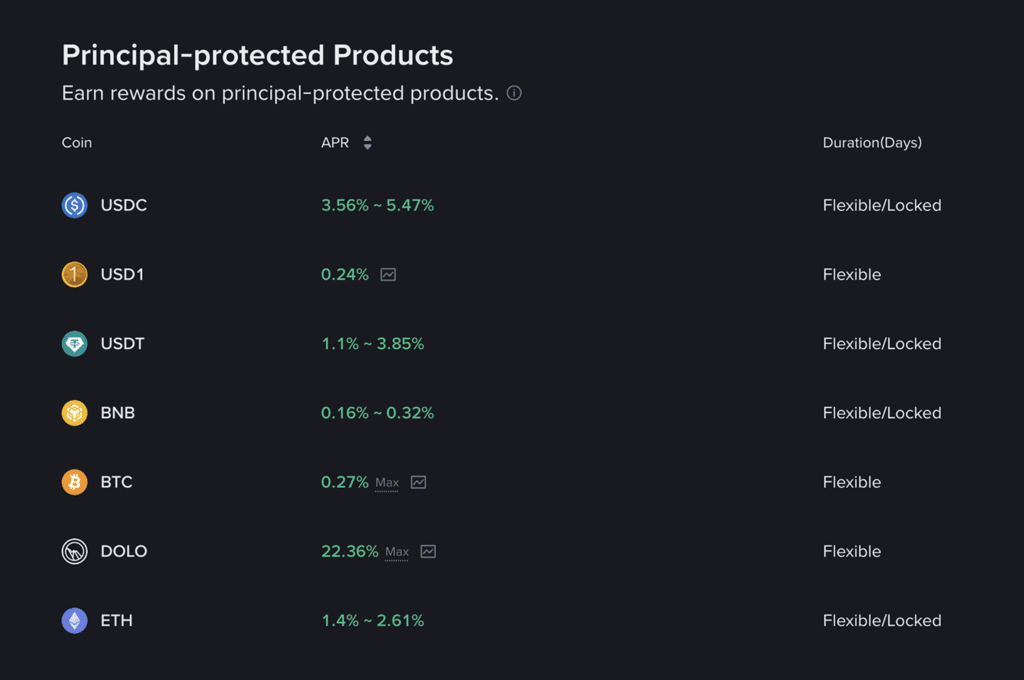Click the Max label beside DOLO APR
1024x680 pixels.
coord(398,551)
